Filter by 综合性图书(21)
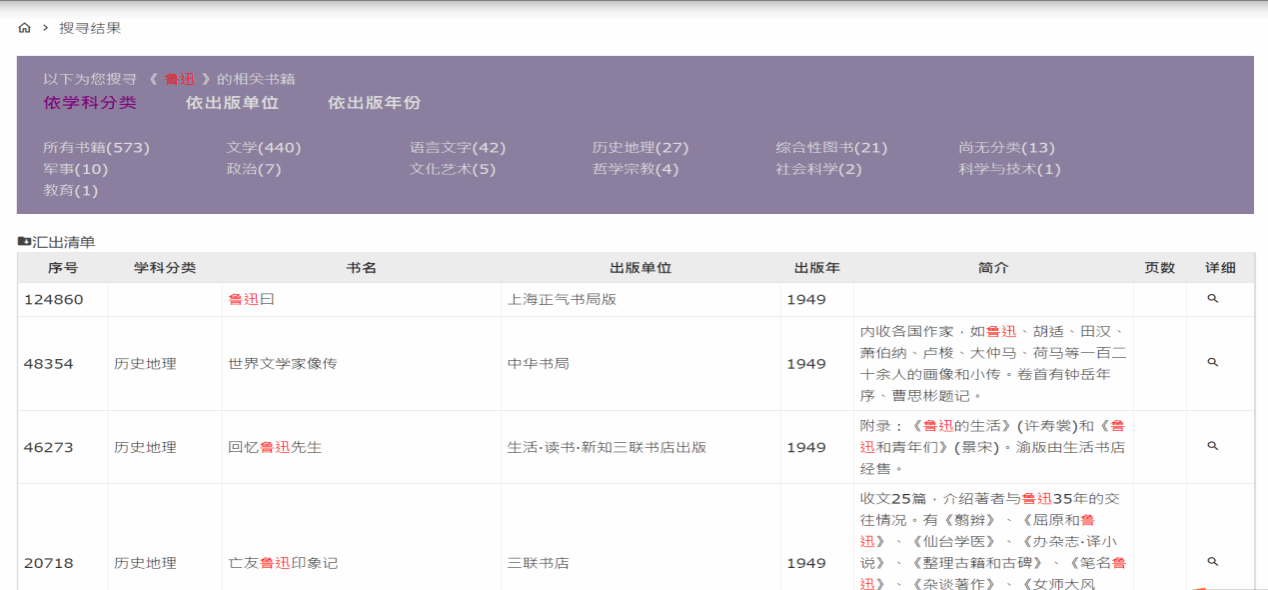 click(x=831, y=148)
